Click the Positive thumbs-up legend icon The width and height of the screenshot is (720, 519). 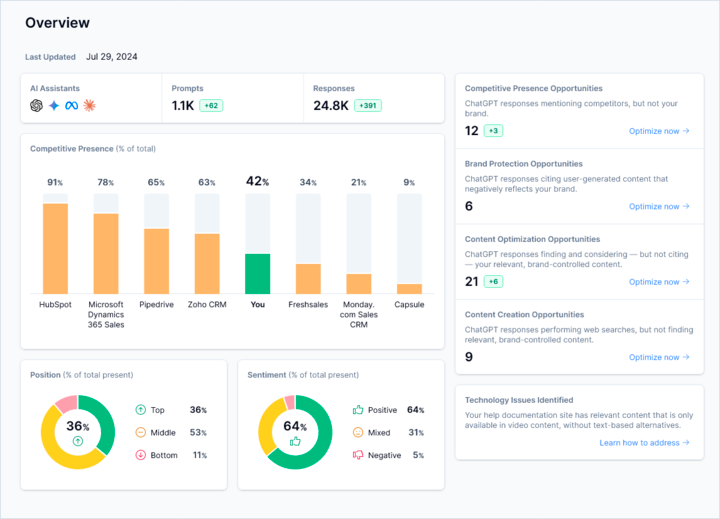pyautogui.click(x=358, y=410)
